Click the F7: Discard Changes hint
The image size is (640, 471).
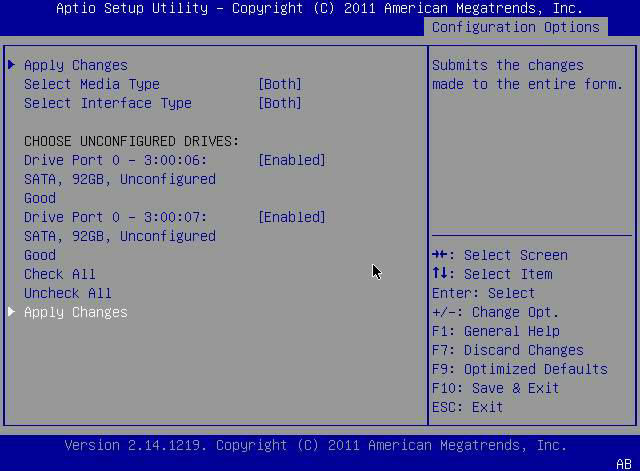click(x=508, y=350)
